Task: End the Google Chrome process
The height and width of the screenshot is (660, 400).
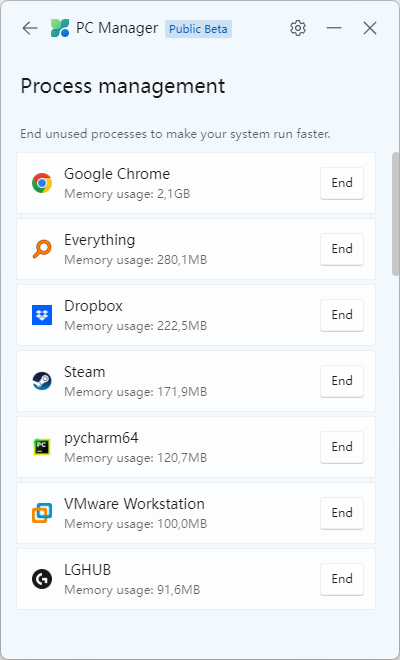Action: [x=342, y=183]
